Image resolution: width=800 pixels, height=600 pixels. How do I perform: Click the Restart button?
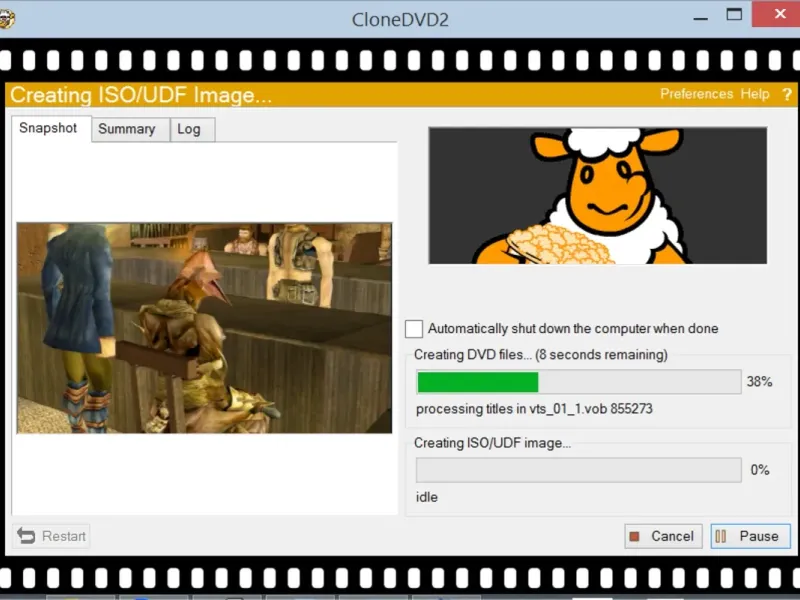pyautogui.click(x=52, y=536)
